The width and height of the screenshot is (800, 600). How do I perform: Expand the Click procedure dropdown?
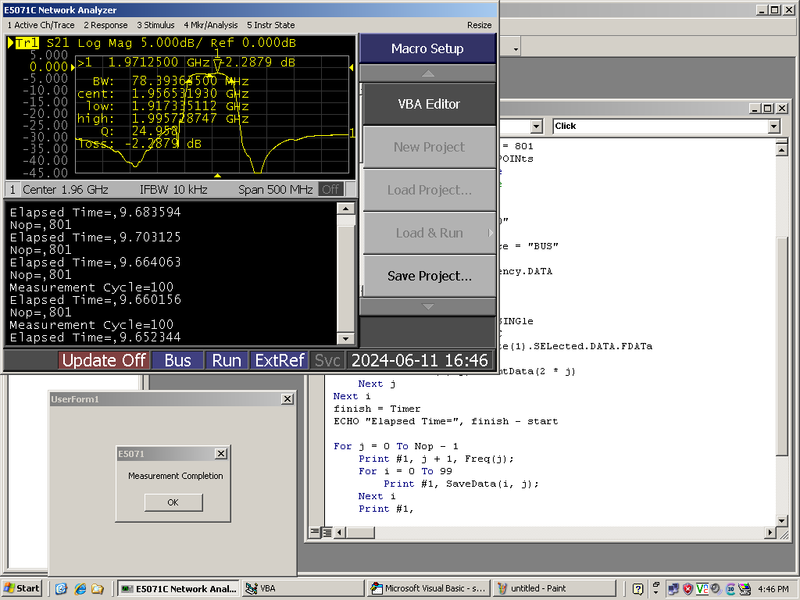pyautogui.click(x=773, y=127)
